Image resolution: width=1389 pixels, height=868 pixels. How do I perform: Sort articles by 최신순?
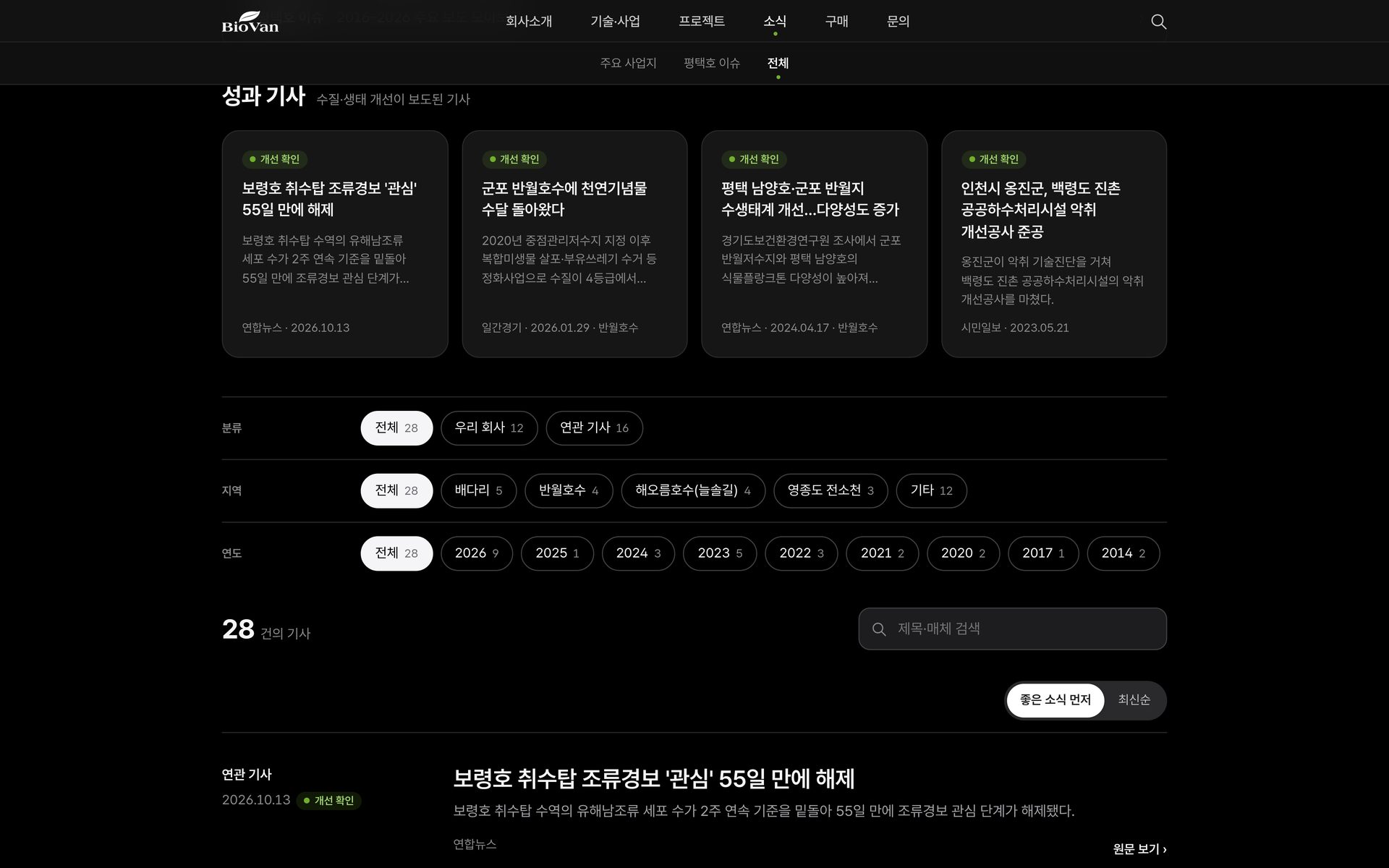click(1134, 700)
